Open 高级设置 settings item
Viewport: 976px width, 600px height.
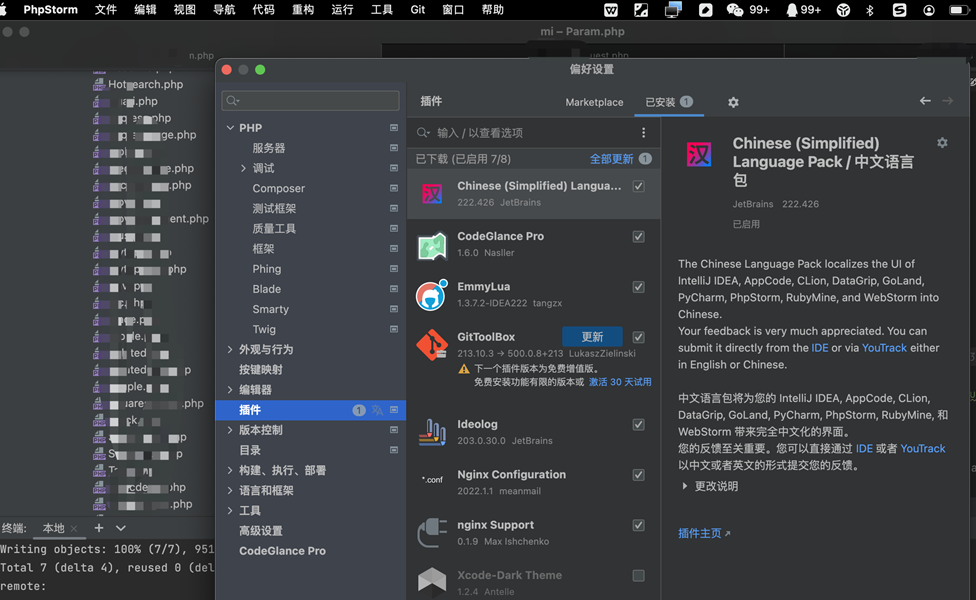pos(261,531)
